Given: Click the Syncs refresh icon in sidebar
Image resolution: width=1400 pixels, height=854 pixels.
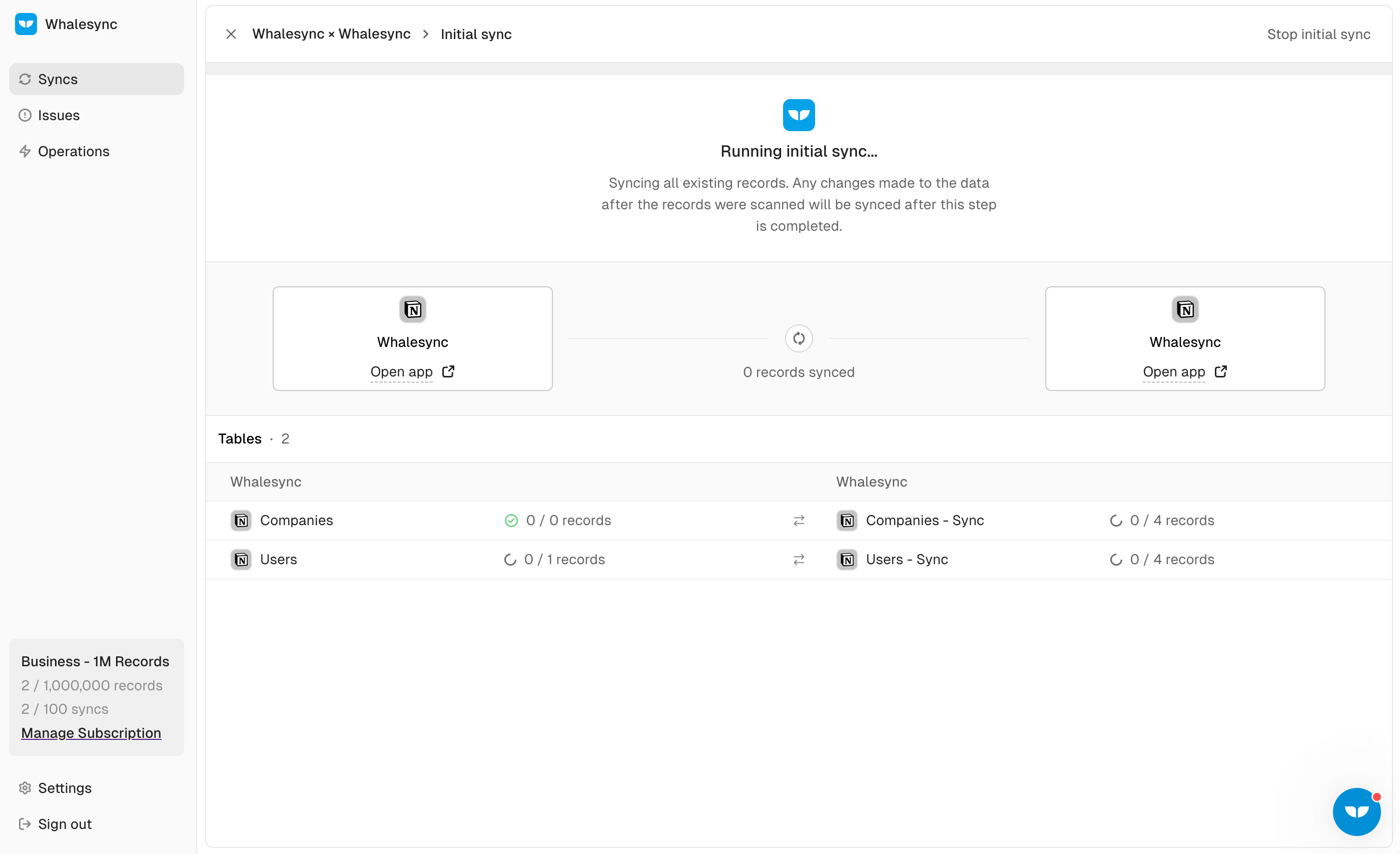Looking at the screenshot, I should tap(25, 79).
